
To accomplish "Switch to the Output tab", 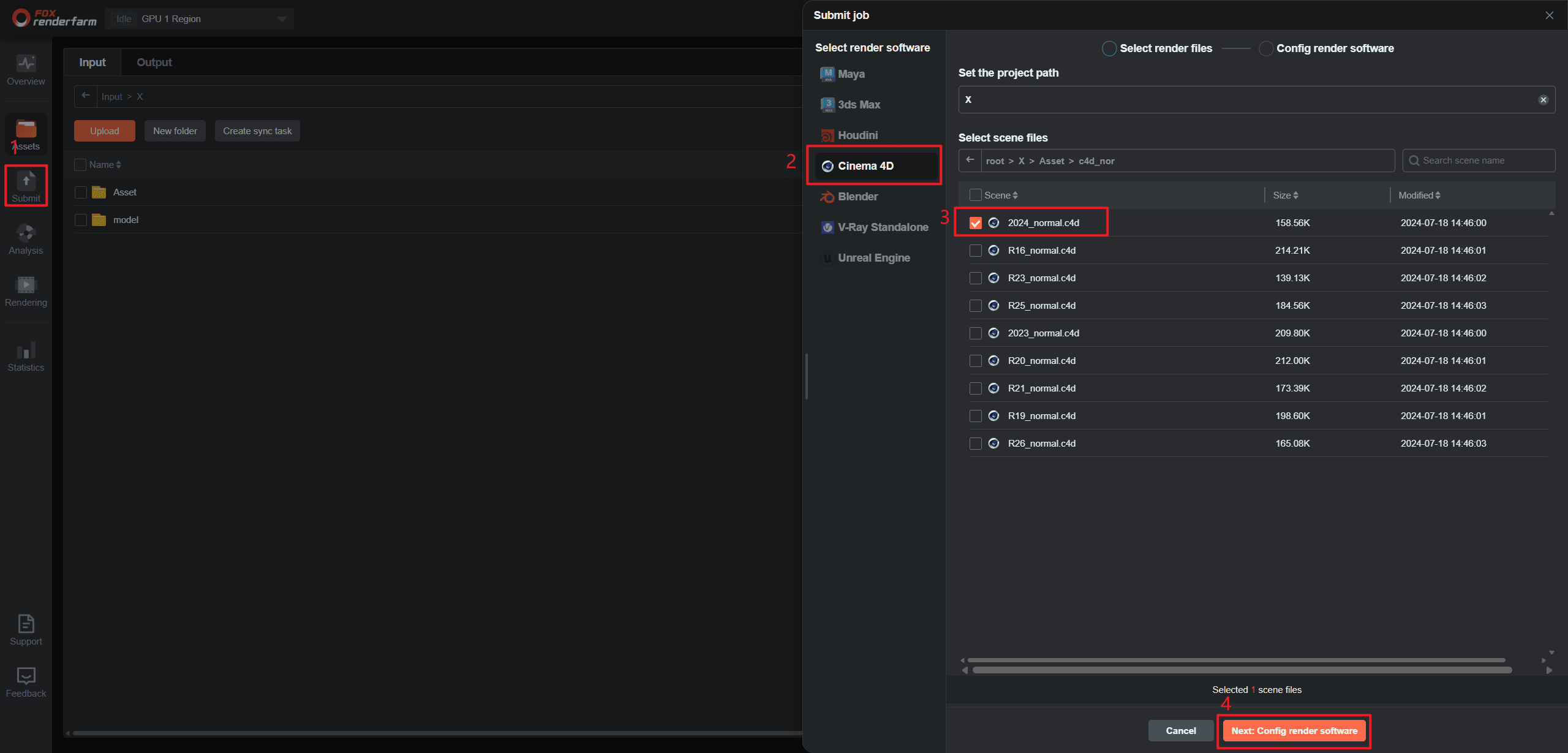I will coord(154,62).
